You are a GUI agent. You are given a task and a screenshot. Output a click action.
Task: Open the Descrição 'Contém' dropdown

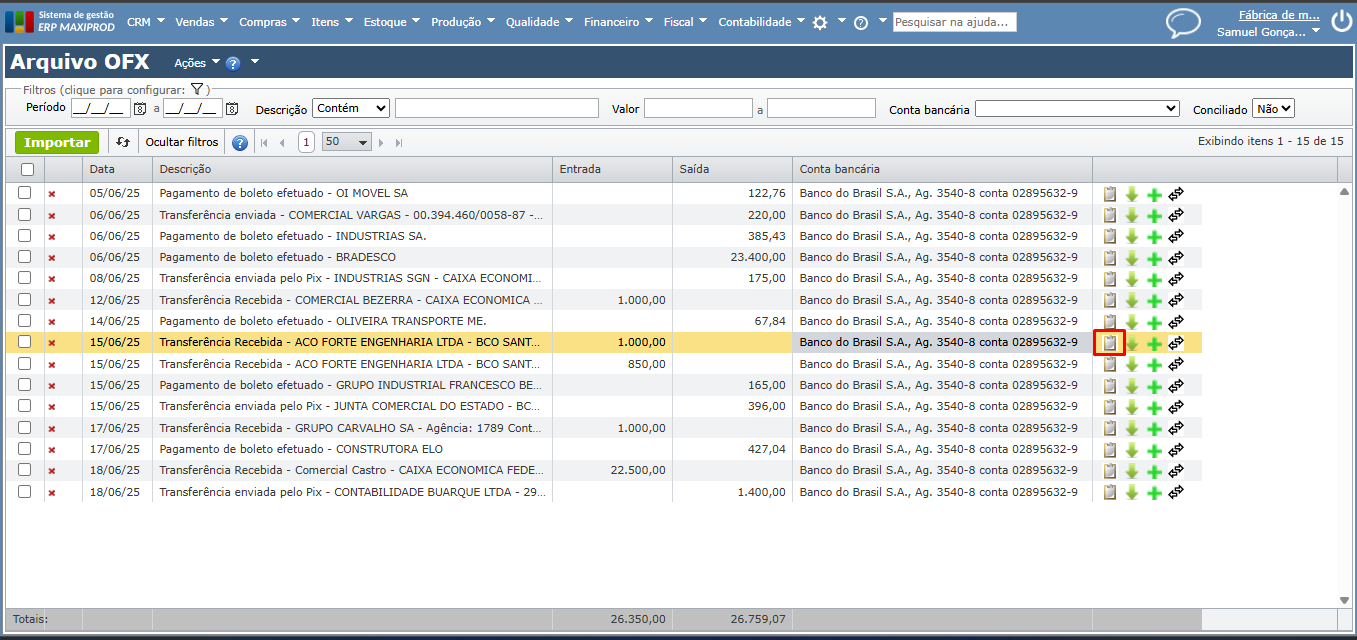[351, 108]
